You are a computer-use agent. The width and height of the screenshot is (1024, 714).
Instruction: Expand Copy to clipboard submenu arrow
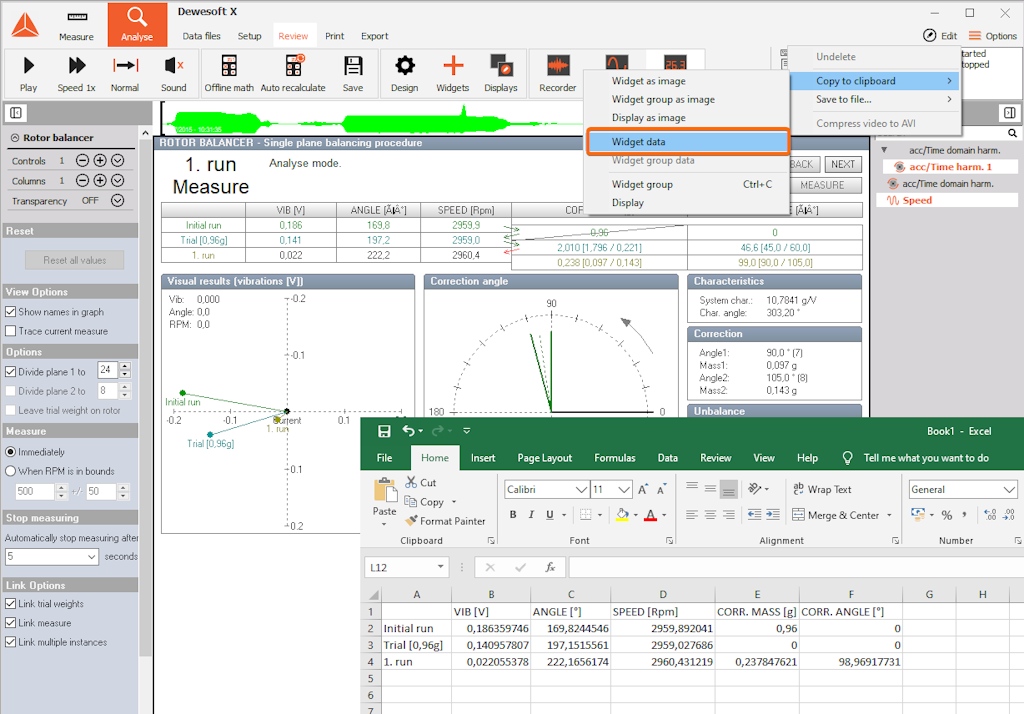coord(949,80)
